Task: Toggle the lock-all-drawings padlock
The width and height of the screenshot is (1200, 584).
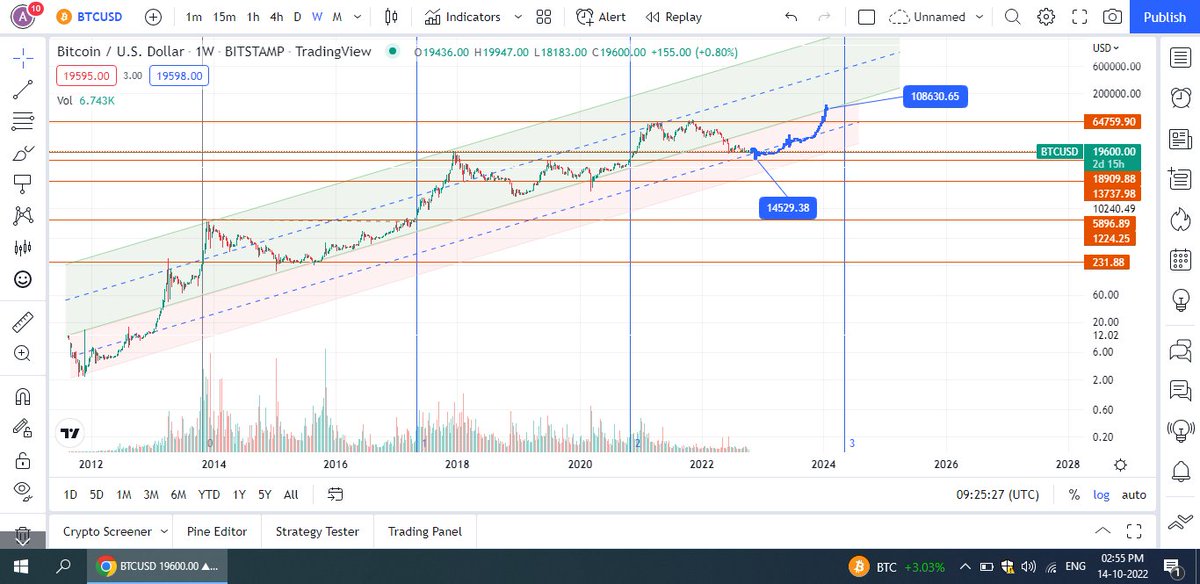Action: point(21,459)
